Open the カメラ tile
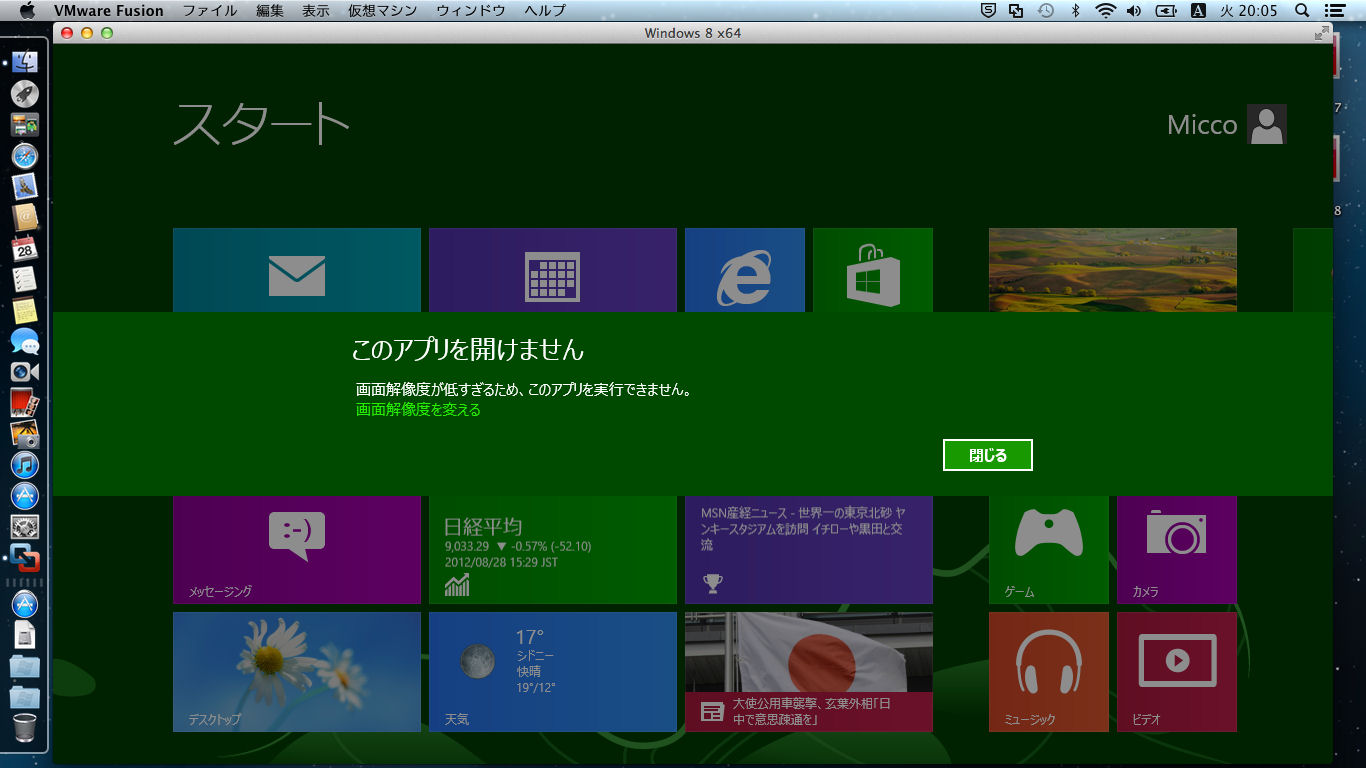This screenshot has width=1366, height=768. pos(1177,550)
